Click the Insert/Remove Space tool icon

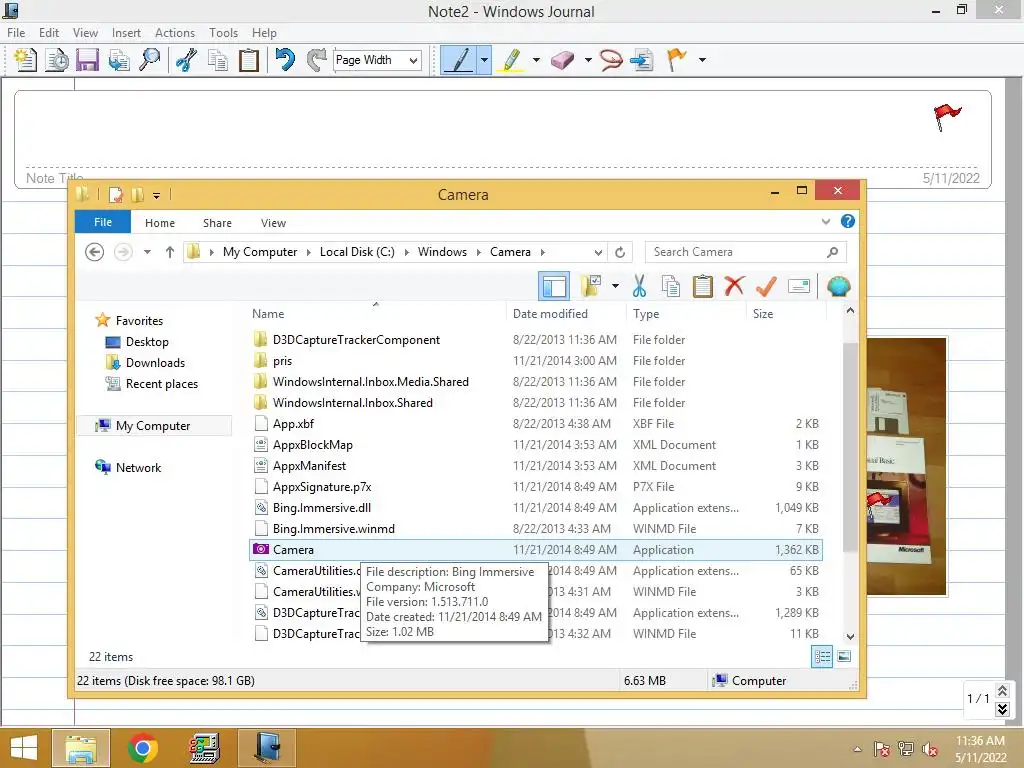tap(643, 60)
